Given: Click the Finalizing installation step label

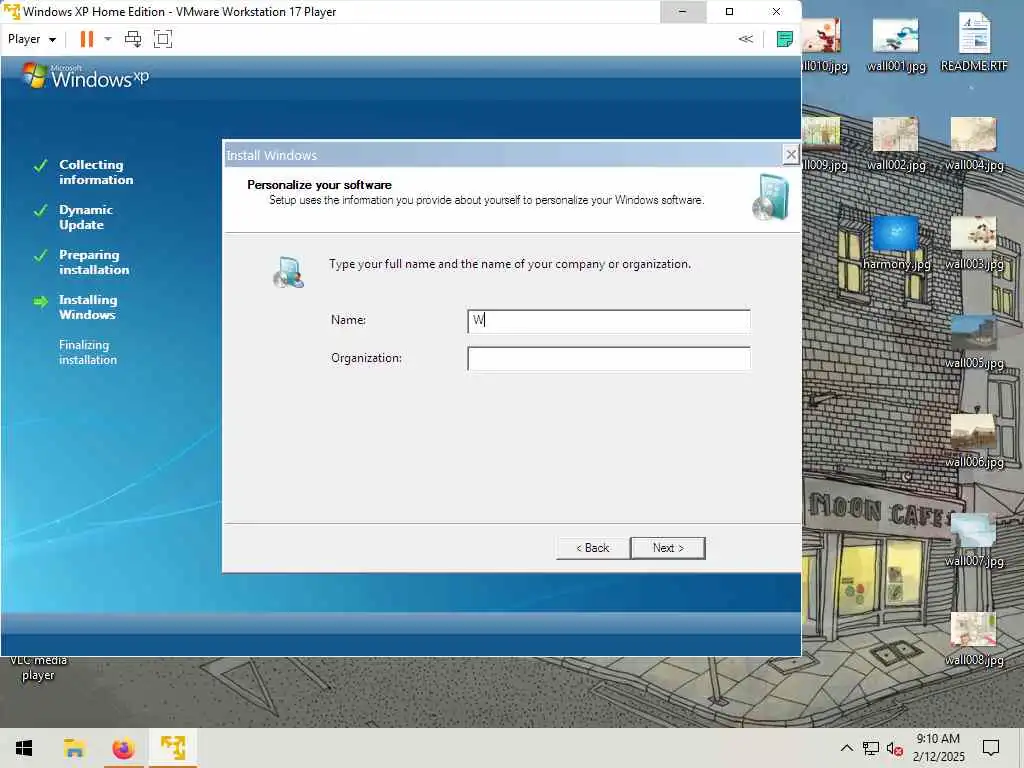Looking at the screenshot, I should pyautogui.click(x=88, y=352).
